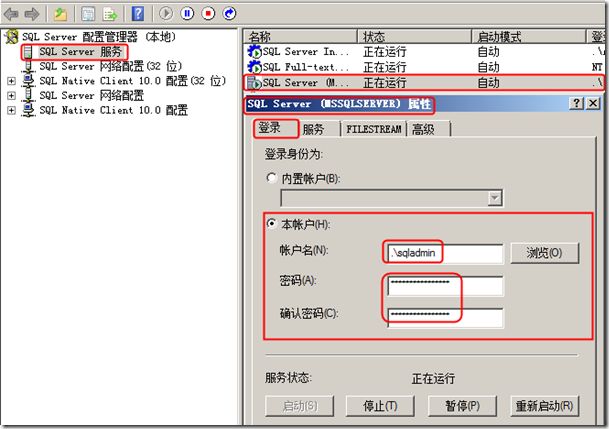Sort by the 名称 column header
This screenshot has width=609, height=429.
click(301, 36)
